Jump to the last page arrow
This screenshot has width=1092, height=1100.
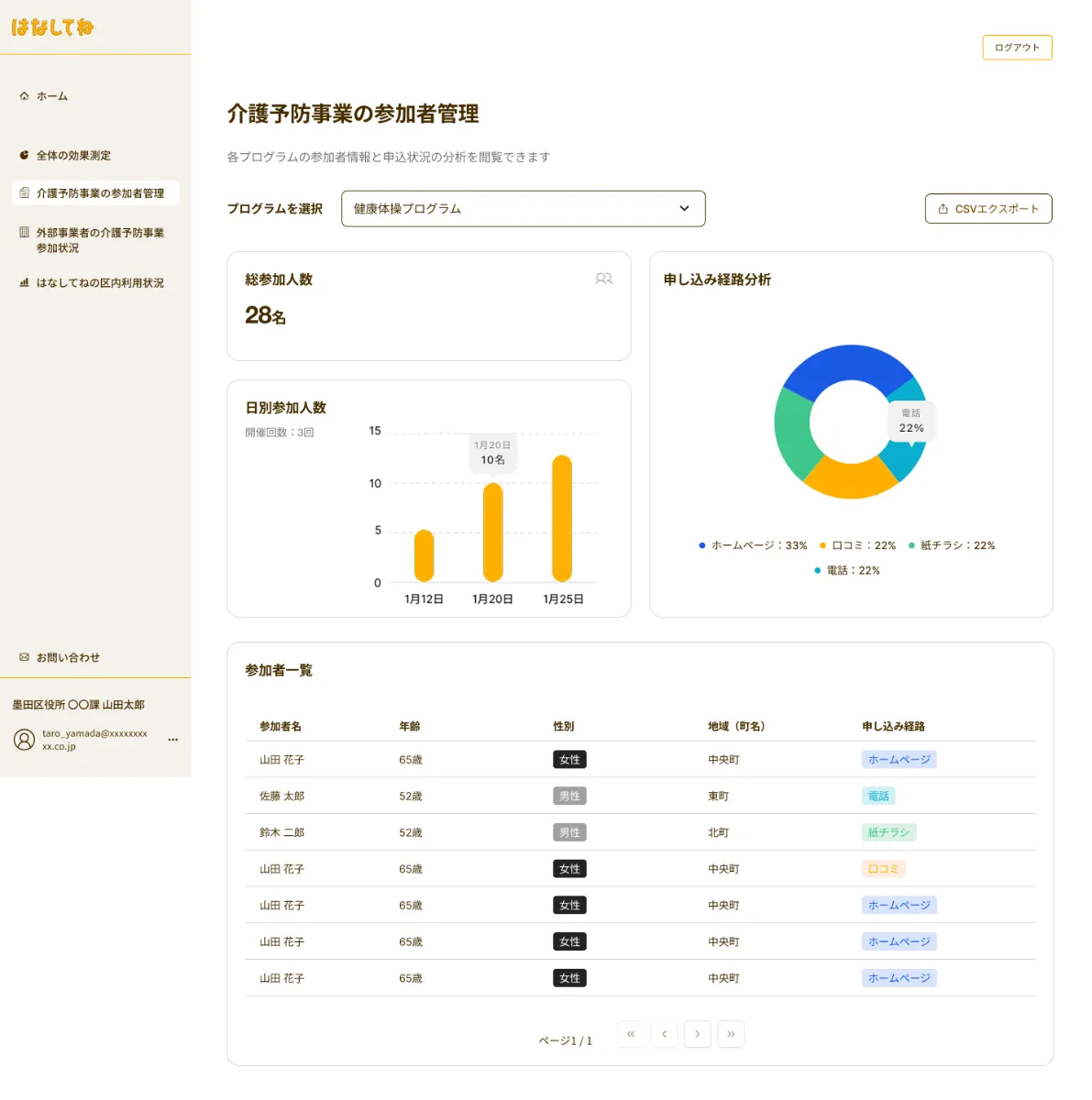click(x=731, y=1034)
